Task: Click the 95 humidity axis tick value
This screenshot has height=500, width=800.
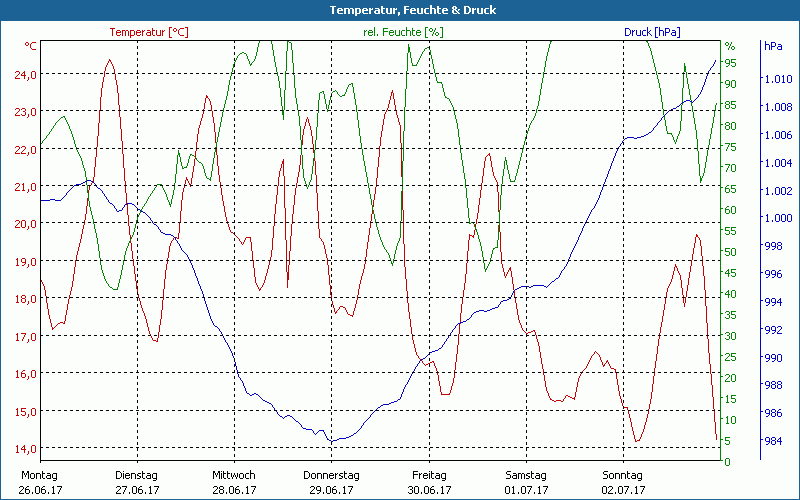Action: 730,63
